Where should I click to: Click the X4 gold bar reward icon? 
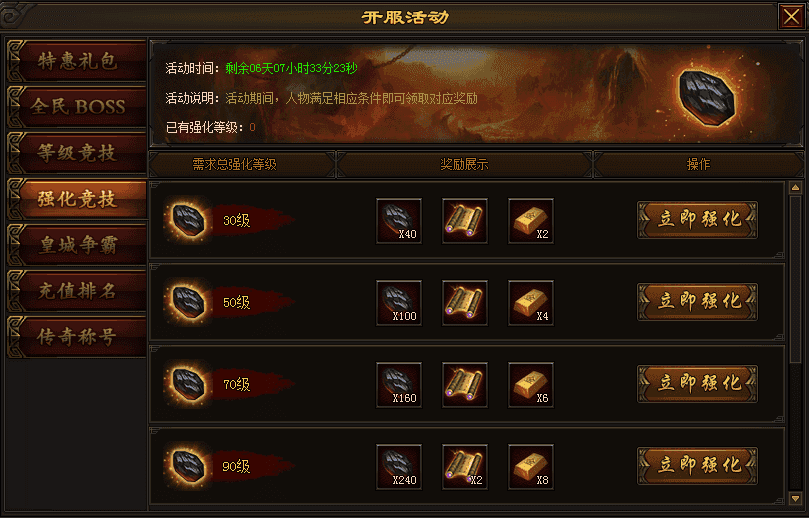pos(531,303)
